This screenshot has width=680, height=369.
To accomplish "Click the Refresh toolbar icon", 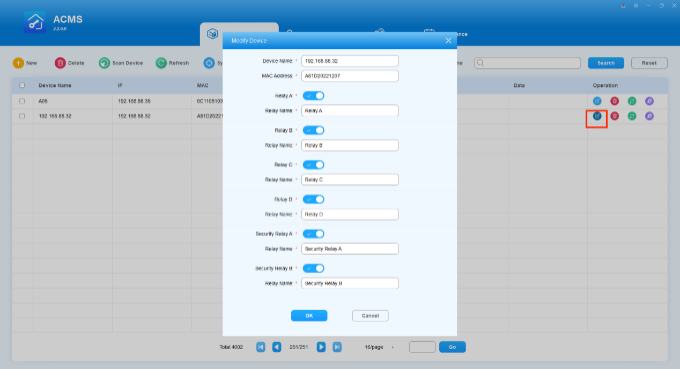I will pyautogui.click(x=161, y=63).
